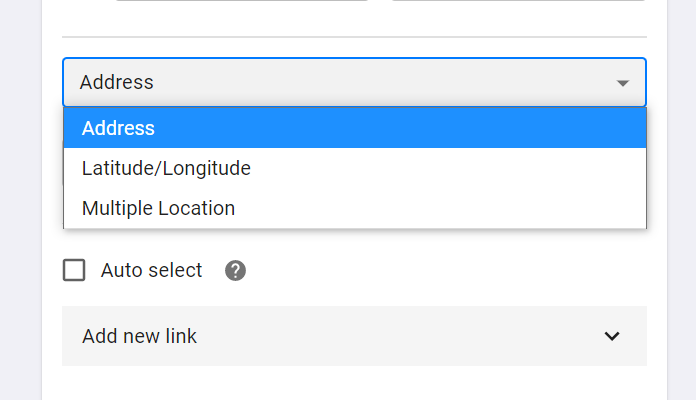The image size is (696, 400).
Task: Click the blue-outlined Address selector
Action: click(354, 83)
